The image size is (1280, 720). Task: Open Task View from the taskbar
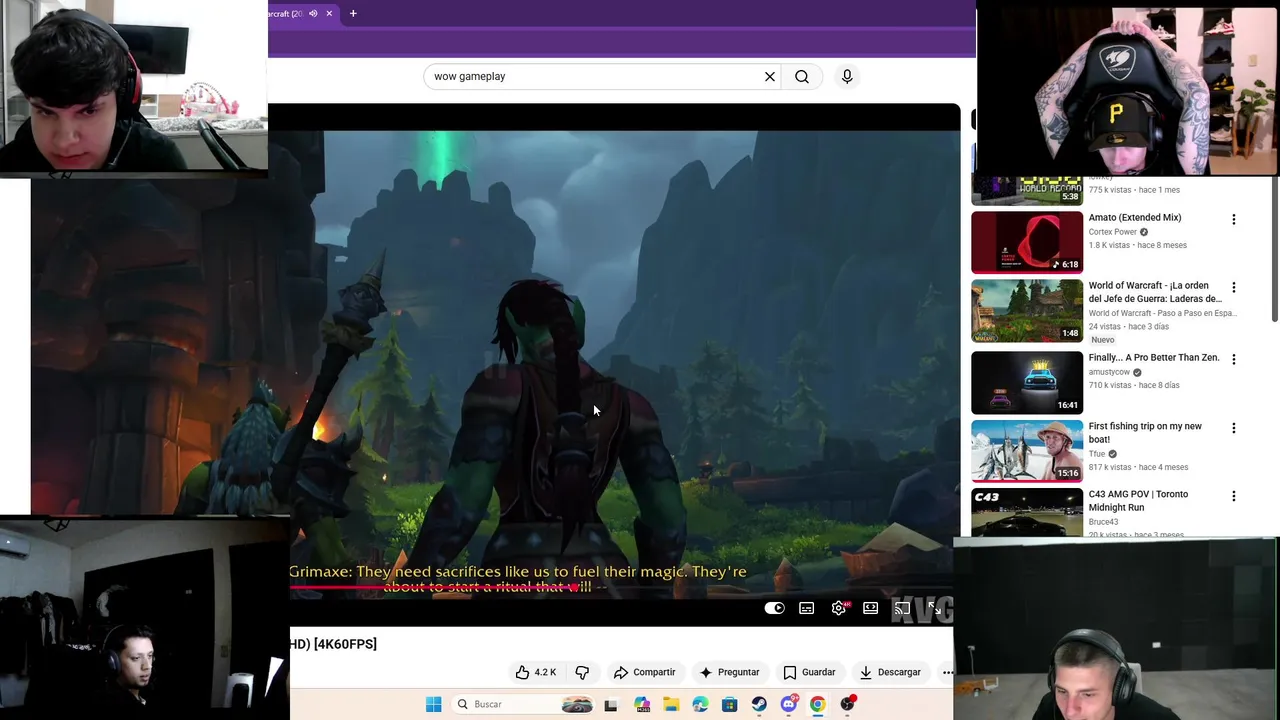click(x=611, y=704)
